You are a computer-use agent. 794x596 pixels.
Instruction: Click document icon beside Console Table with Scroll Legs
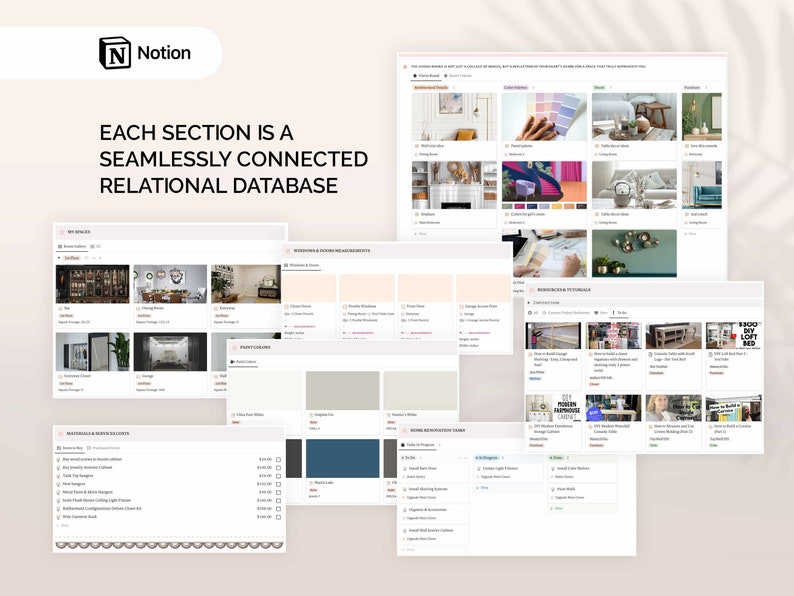click(650, 354)
